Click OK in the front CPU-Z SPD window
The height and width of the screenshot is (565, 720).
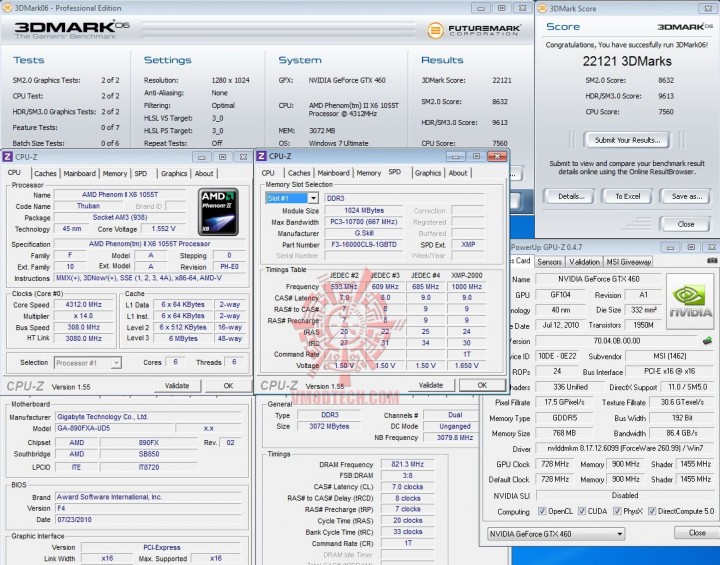click(482, 385)
